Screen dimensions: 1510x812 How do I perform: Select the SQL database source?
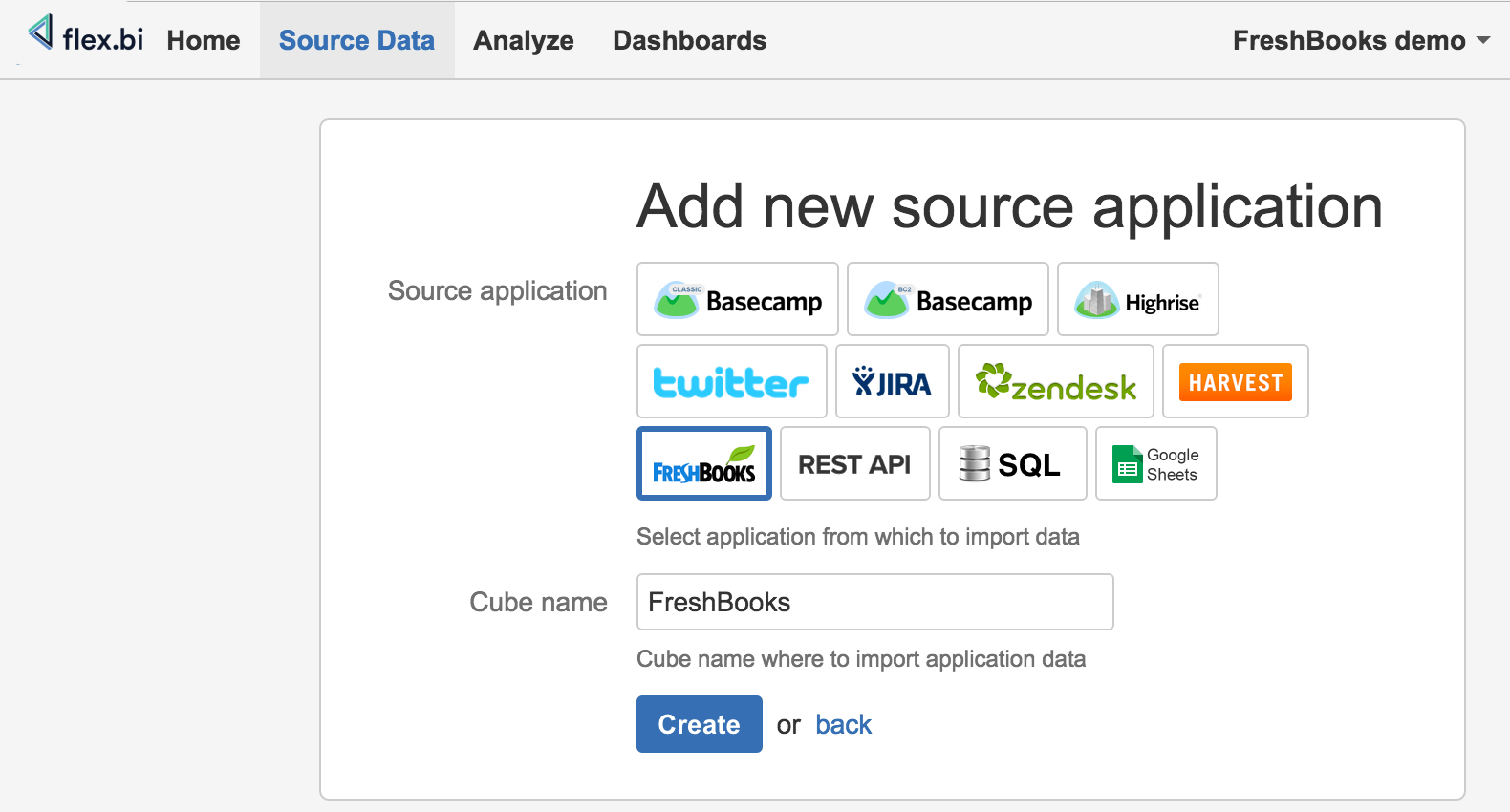click(x=1012, y=464)
